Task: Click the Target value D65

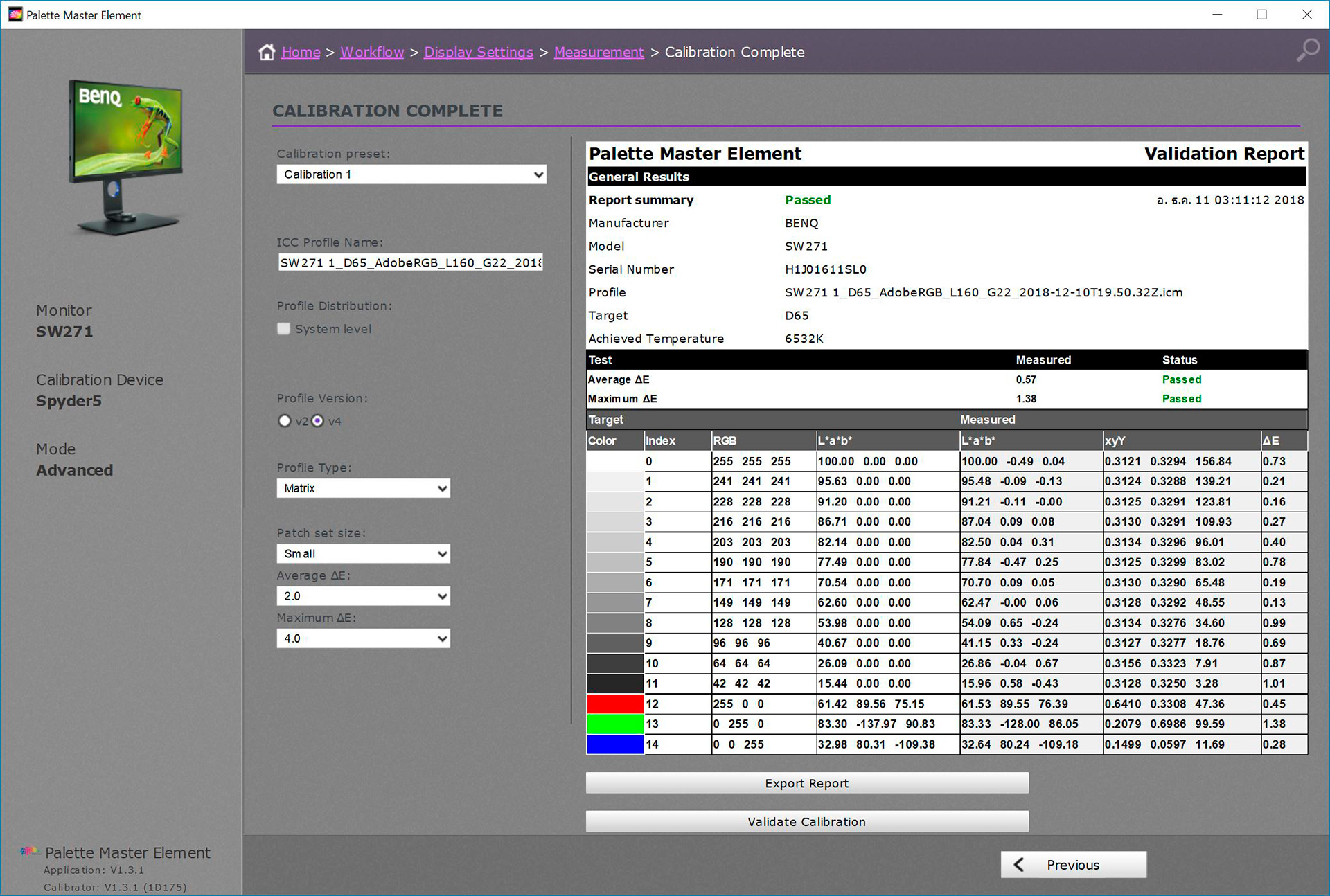Action: (797, 316)
